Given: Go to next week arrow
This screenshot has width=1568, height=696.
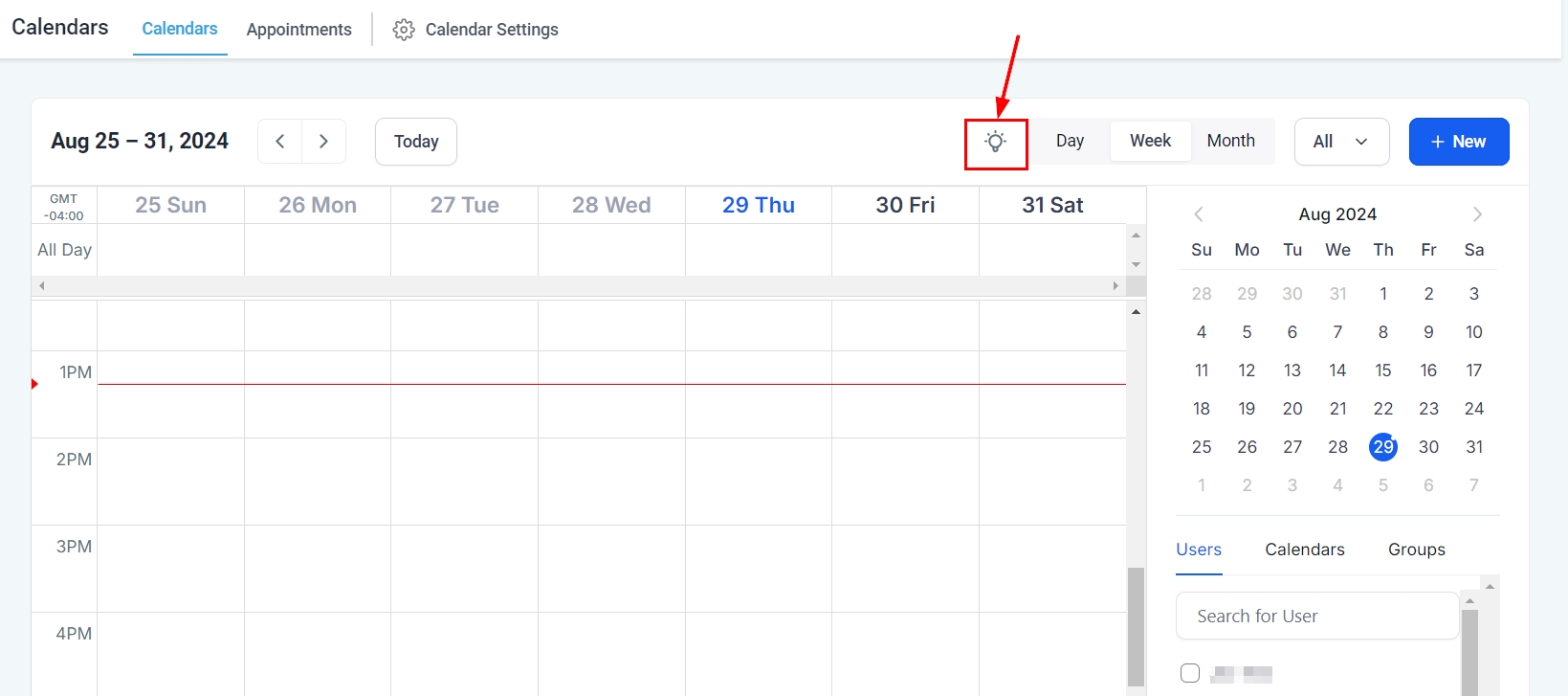Looking at the screenshot, I should point(323,142).
